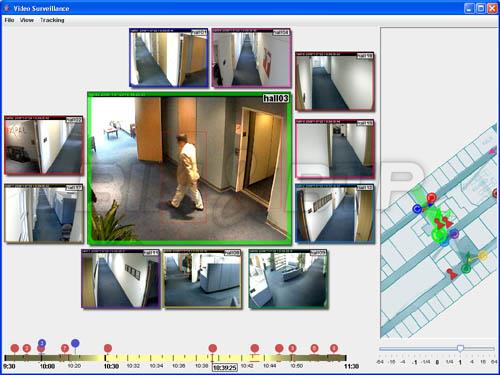Click red pin above the 10:39:25 playhead
This screenshot has height=375, width=500.
coord(213,348)
